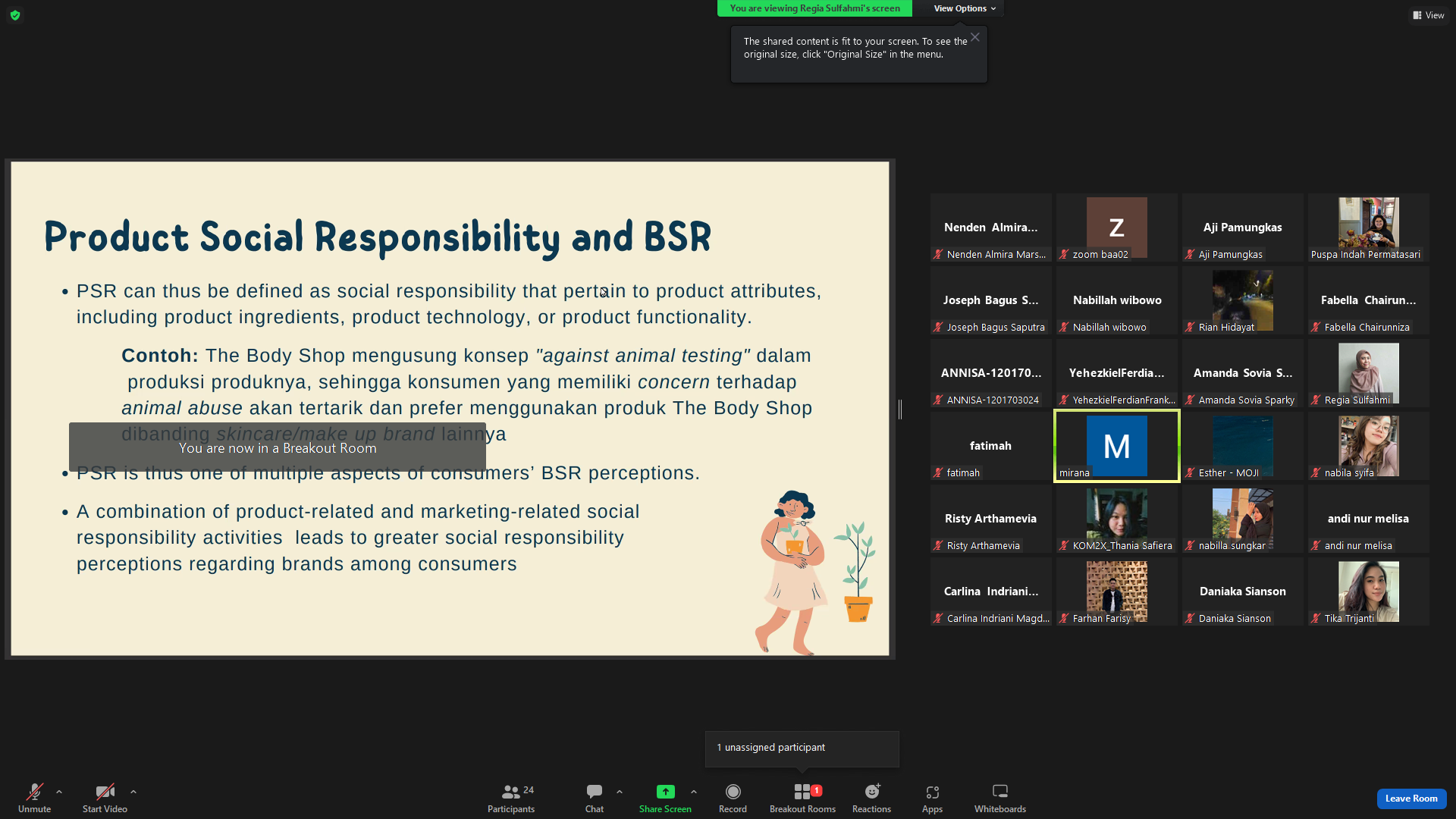Select Esther - MOJI participant tile
The image size is (1456, 819).
pos(1243,446)
